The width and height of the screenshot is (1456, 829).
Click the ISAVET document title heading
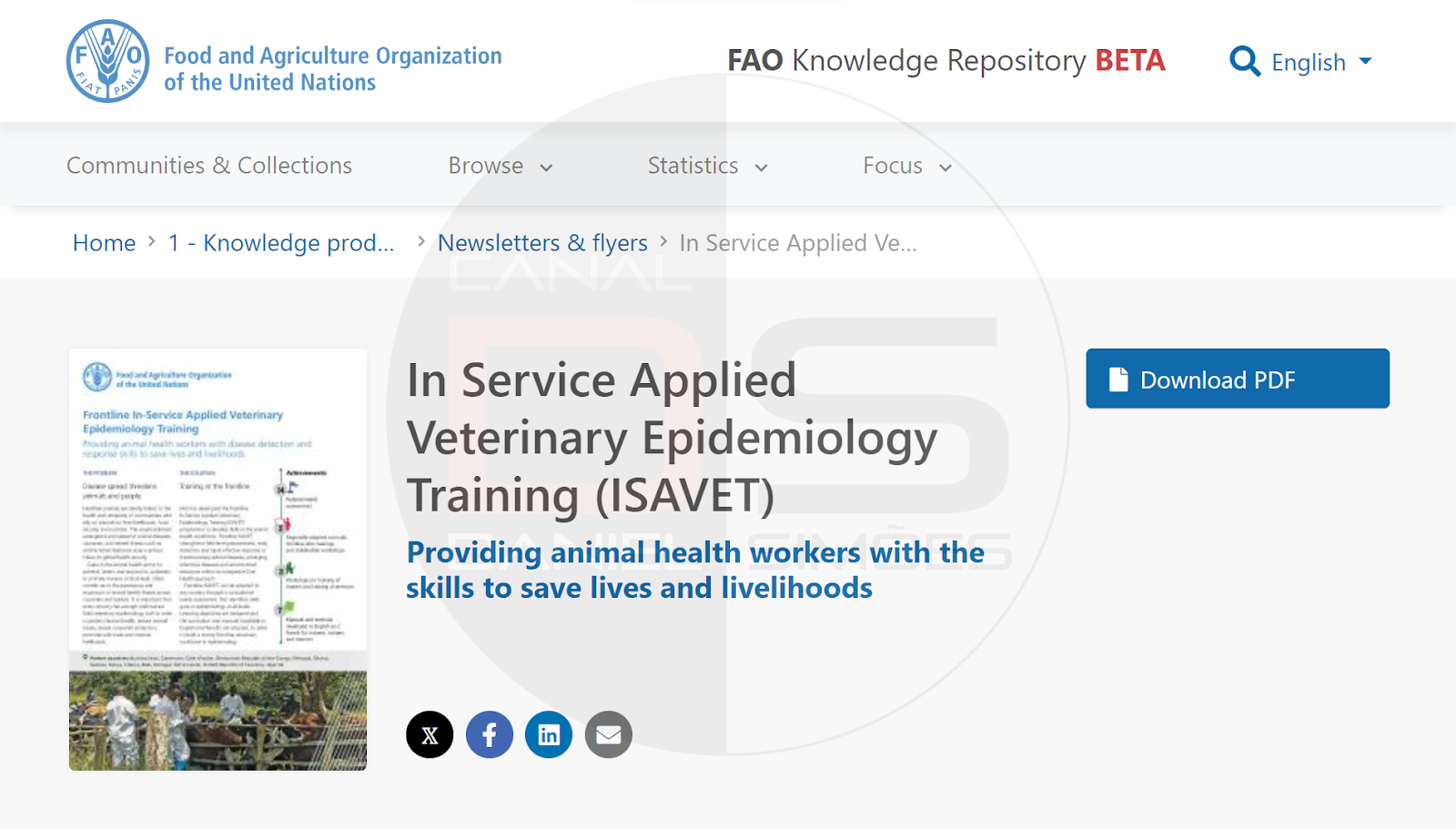pos(672,438)
